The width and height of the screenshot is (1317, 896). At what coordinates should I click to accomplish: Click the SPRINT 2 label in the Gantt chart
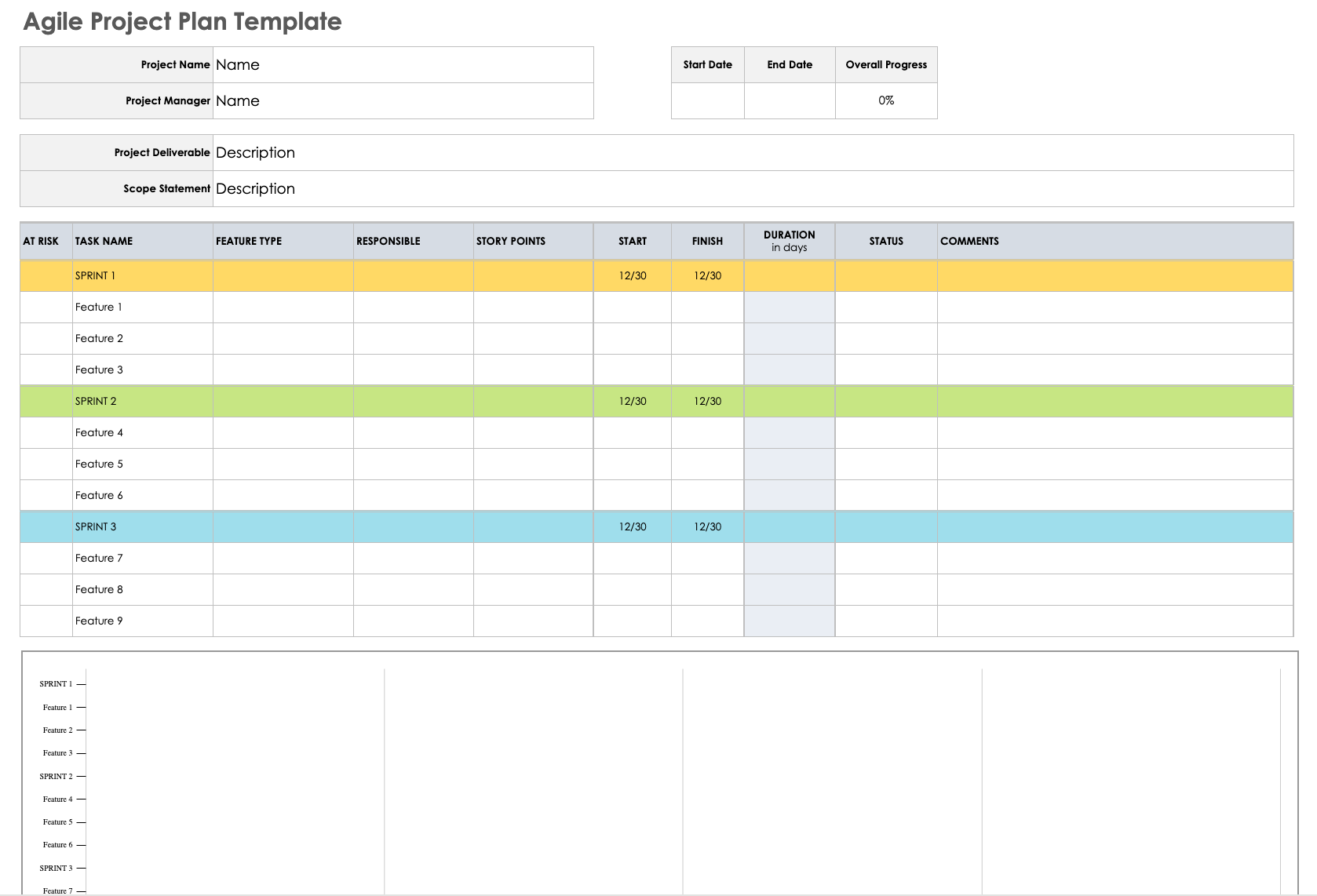pos(55,776)
